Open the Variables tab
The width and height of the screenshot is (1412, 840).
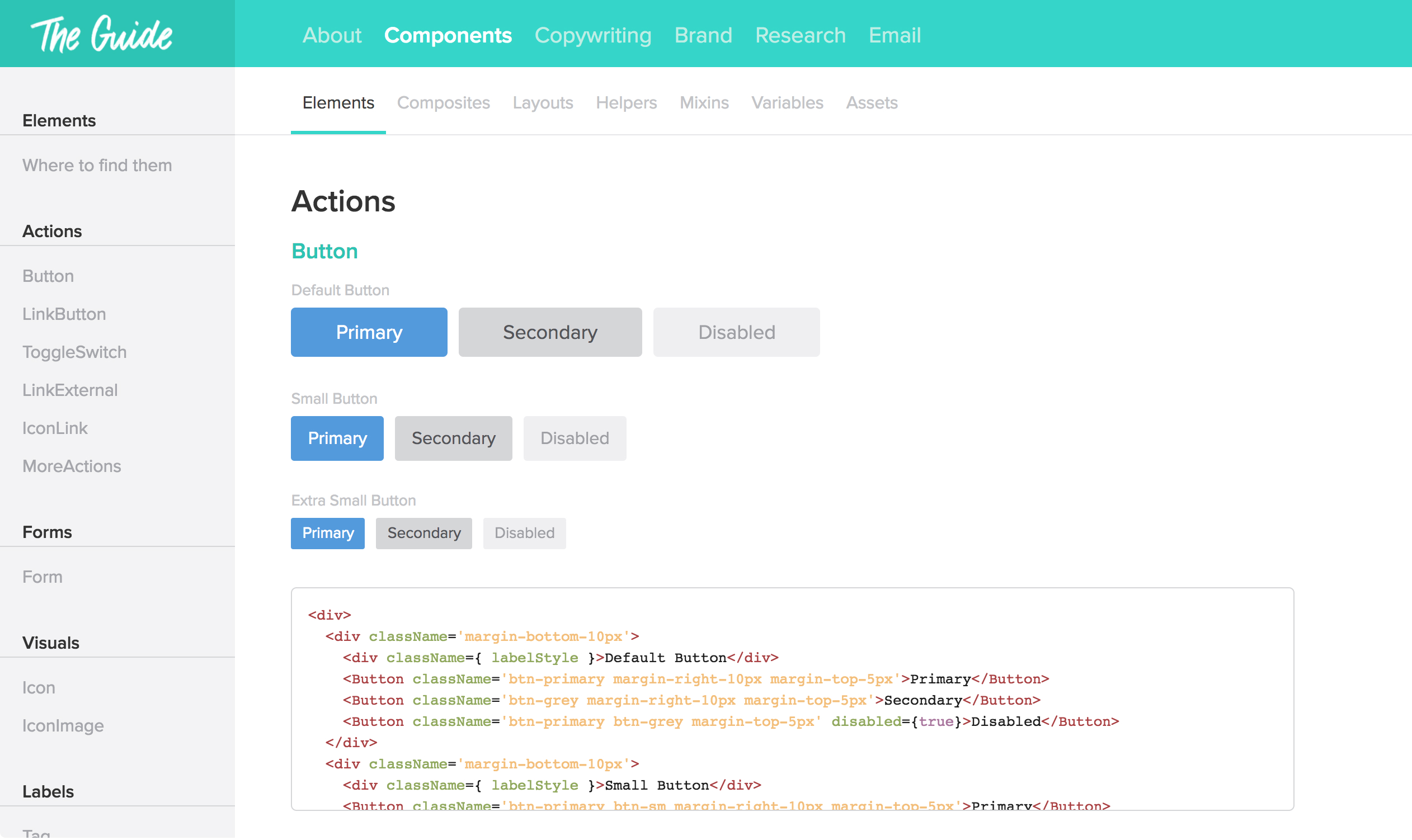pyautogui.click(x=787, y=103)
